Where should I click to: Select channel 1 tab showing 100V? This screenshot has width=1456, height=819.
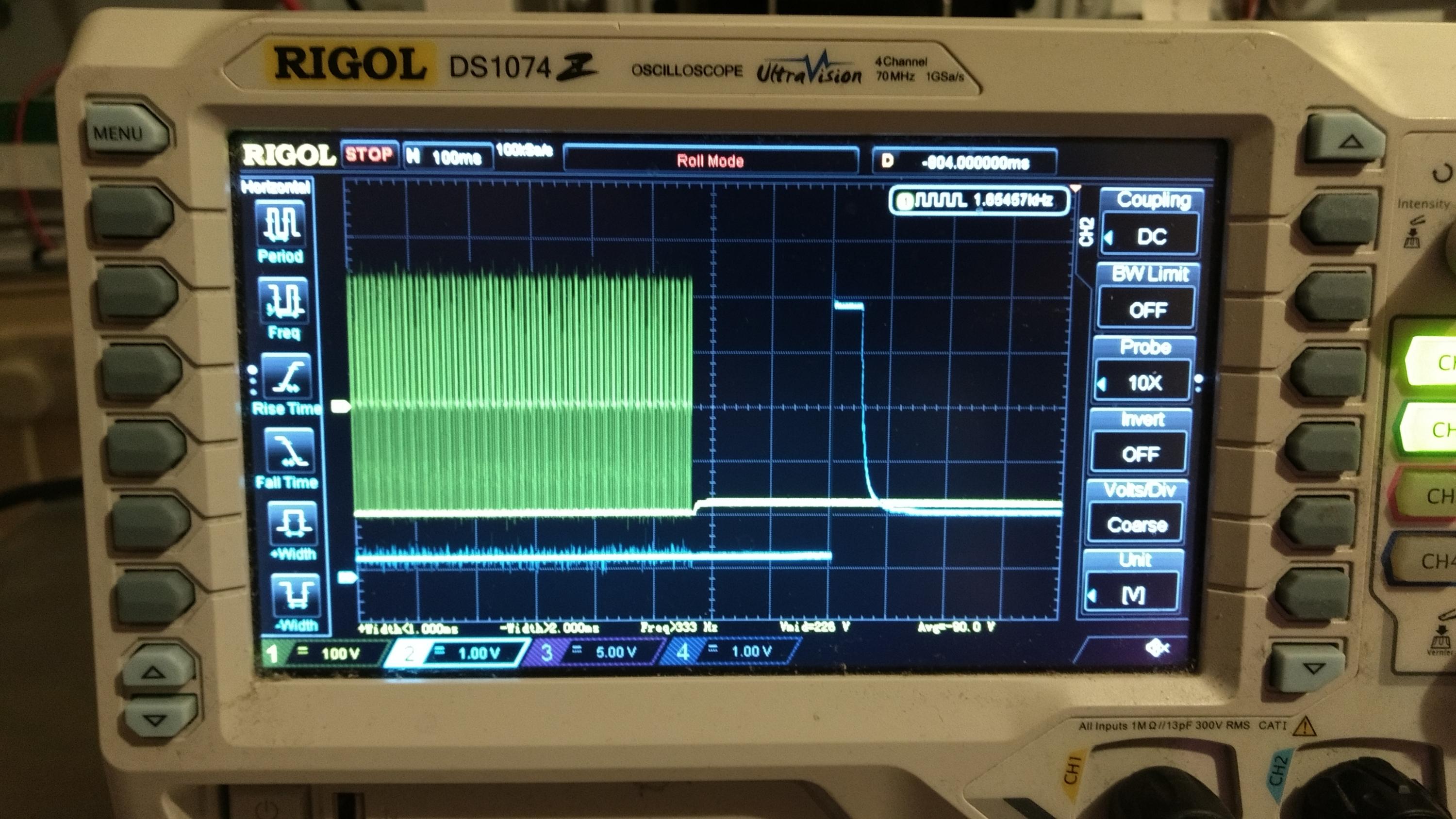coord(327,654)
